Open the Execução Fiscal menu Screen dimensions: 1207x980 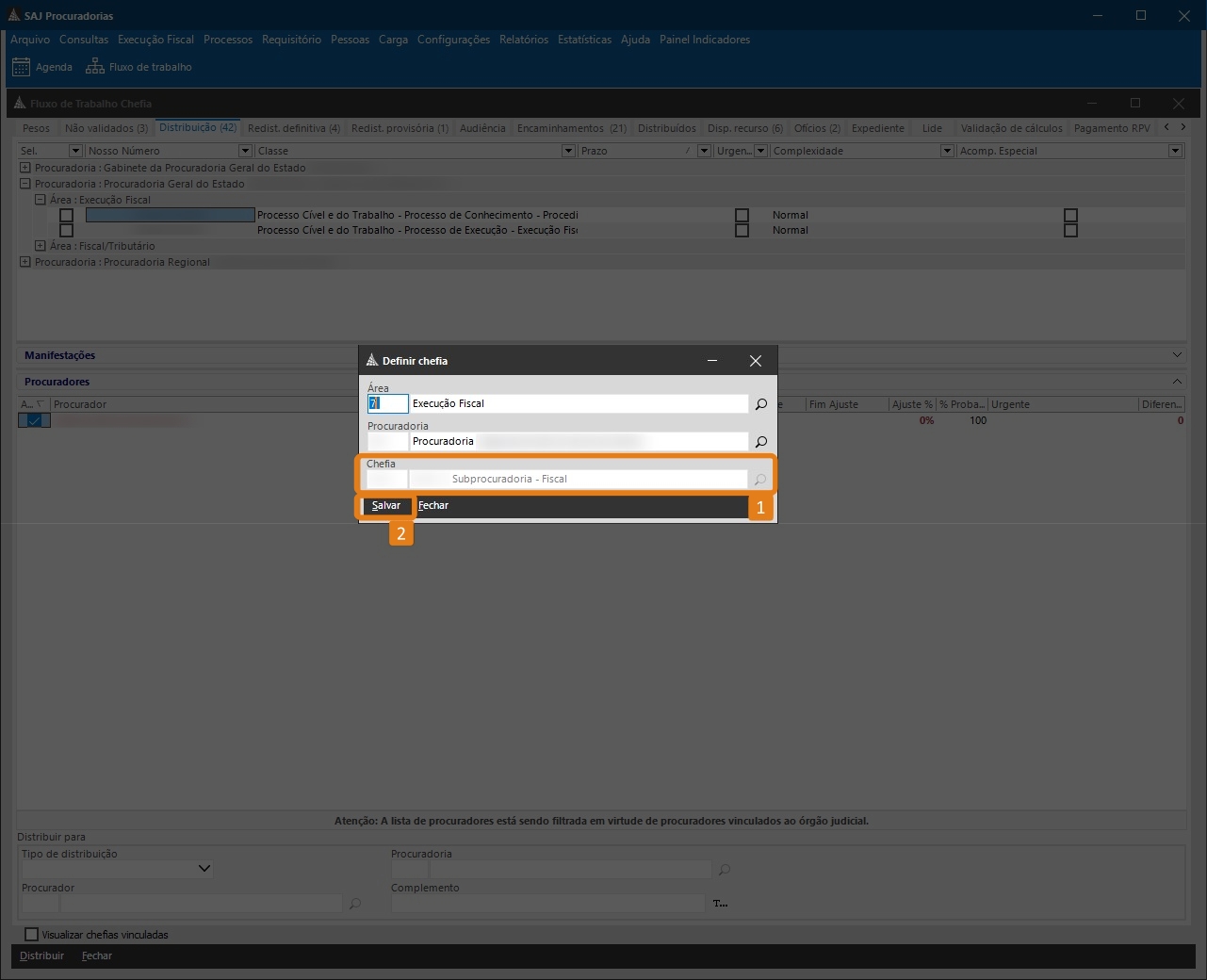(x=155, y=40)
